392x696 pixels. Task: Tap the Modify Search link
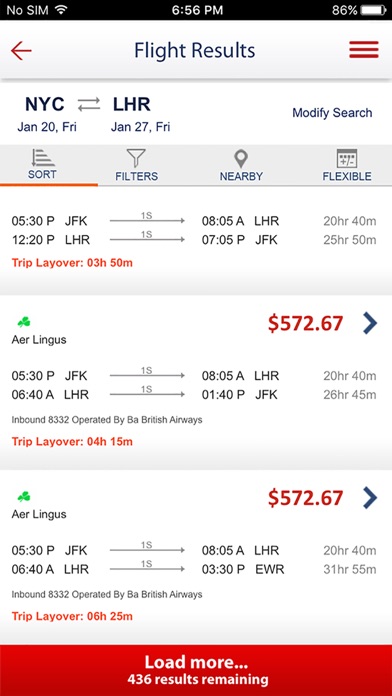tap(332, 113)
